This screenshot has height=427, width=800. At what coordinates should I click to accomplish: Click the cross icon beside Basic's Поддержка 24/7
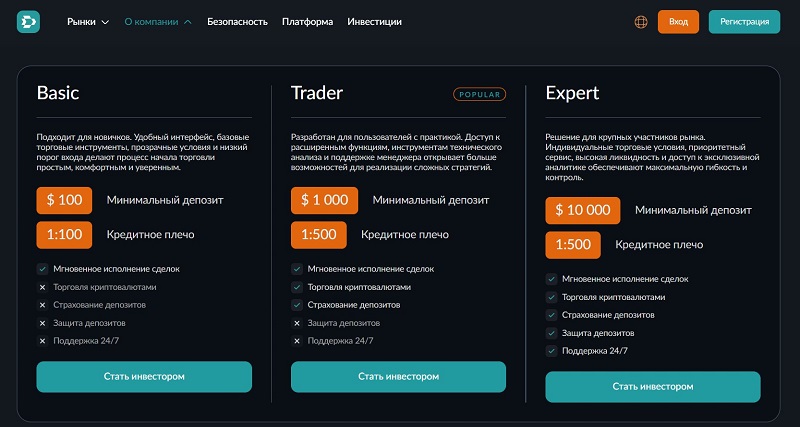click(42, 341)
